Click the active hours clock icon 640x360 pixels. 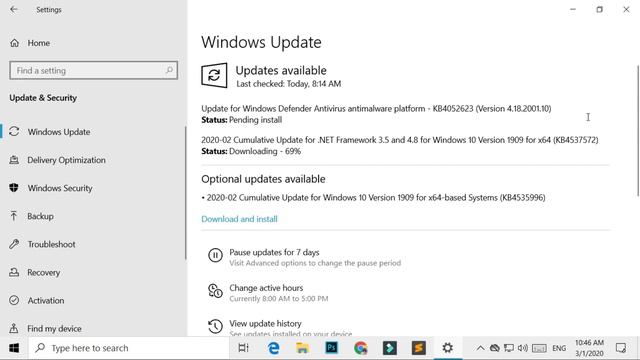tap(215, 291)
